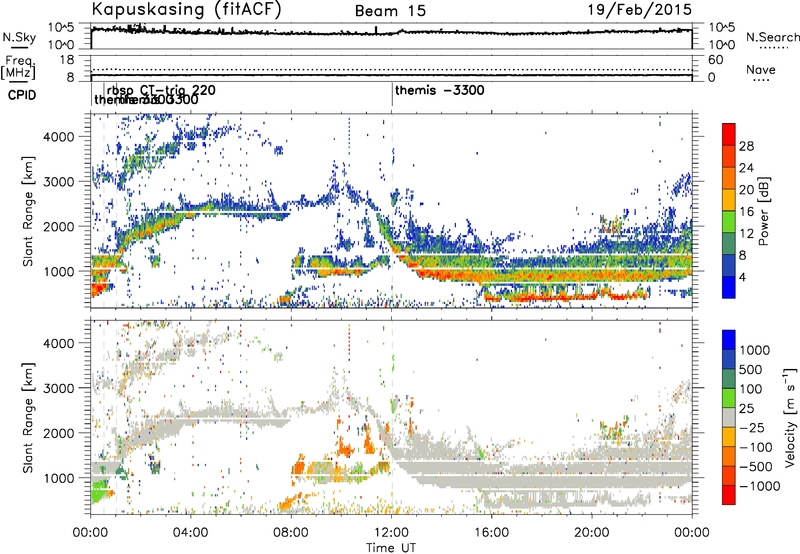Screen dimensions: 800x554
Task: Pick the gray segment of the Velocity color bar
Action: (729, 417)
